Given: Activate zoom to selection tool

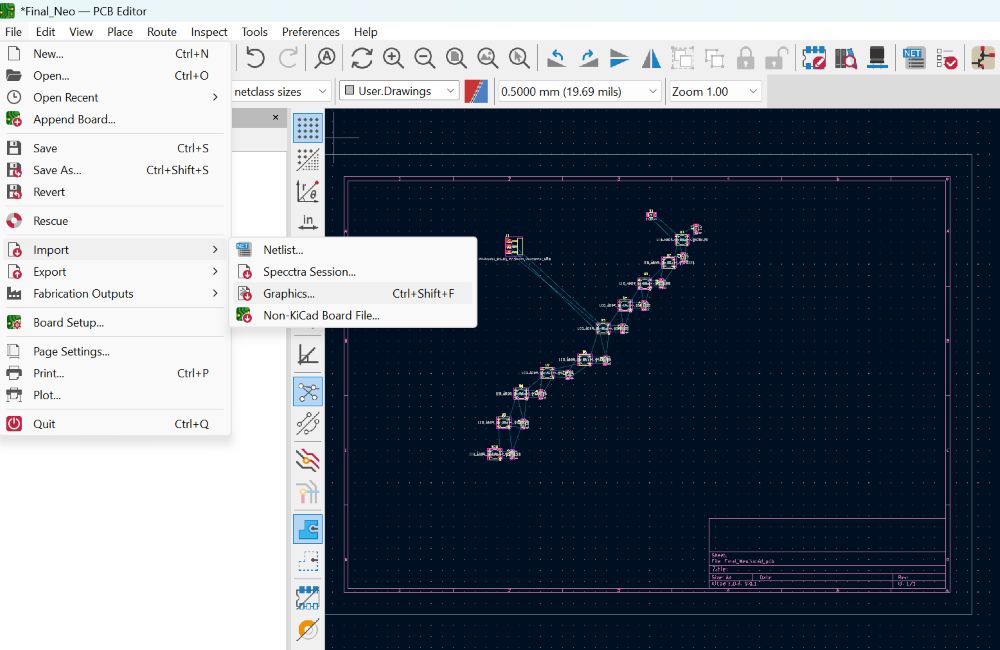Looking at the screenshot, I should (x=519, y=59).
